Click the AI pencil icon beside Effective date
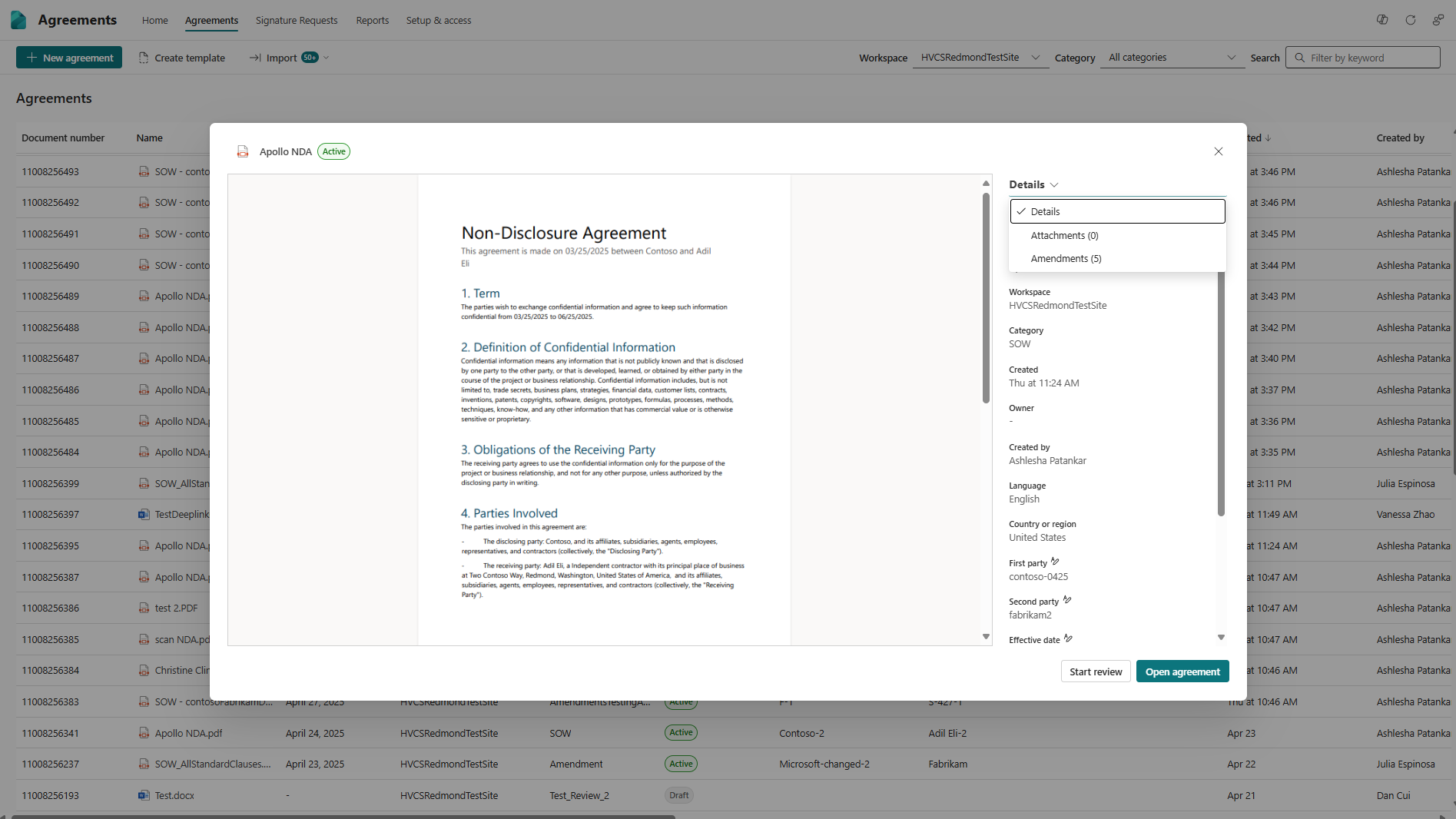This screenshot has height=819, width=1456. pos(1068,638)
